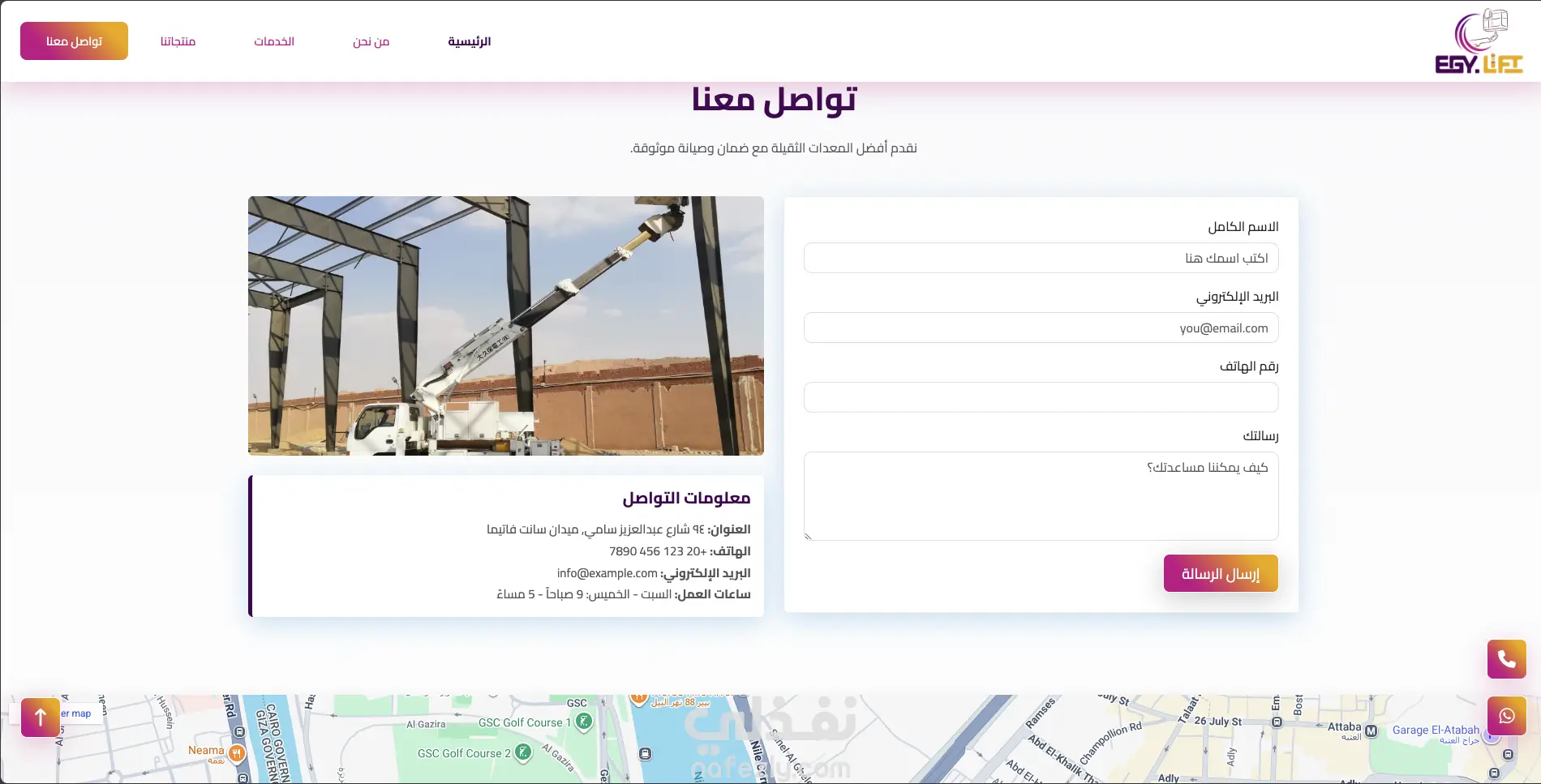Click the phone number +20 123 456 7890

[x=658, y=551]
